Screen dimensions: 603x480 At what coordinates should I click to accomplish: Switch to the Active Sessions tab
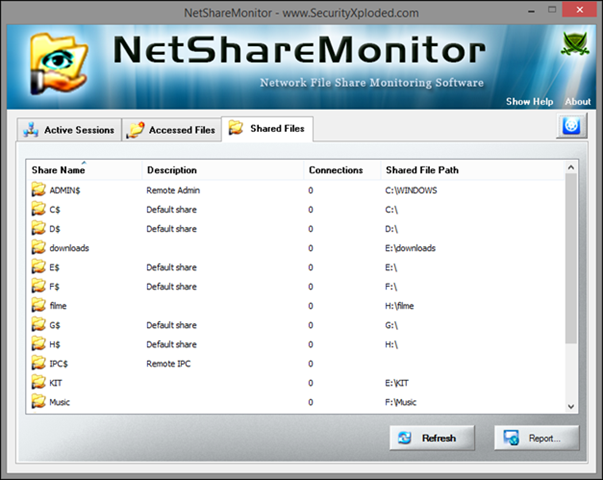[69, 130]
